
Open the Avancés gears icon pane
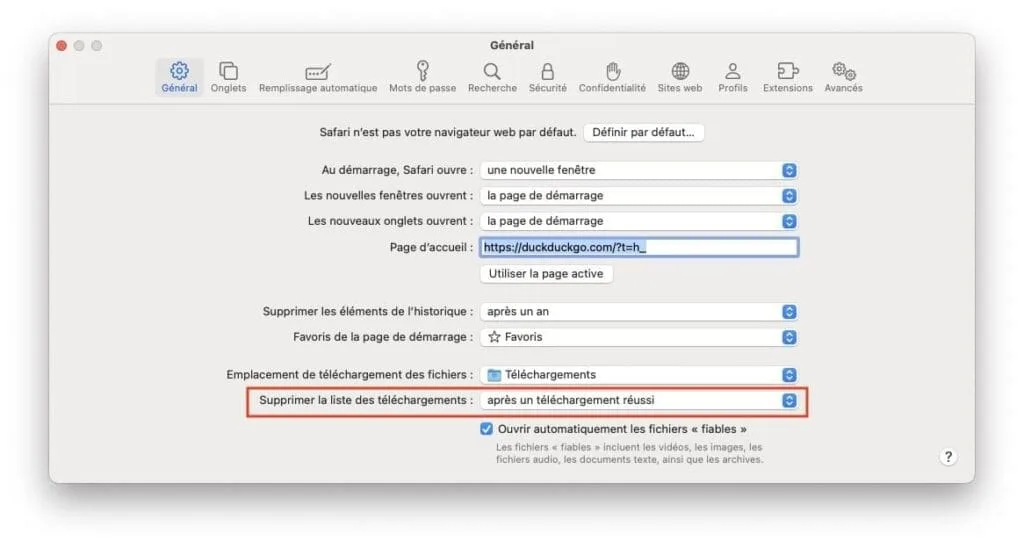pyautogui.click(x=843, y=77)
